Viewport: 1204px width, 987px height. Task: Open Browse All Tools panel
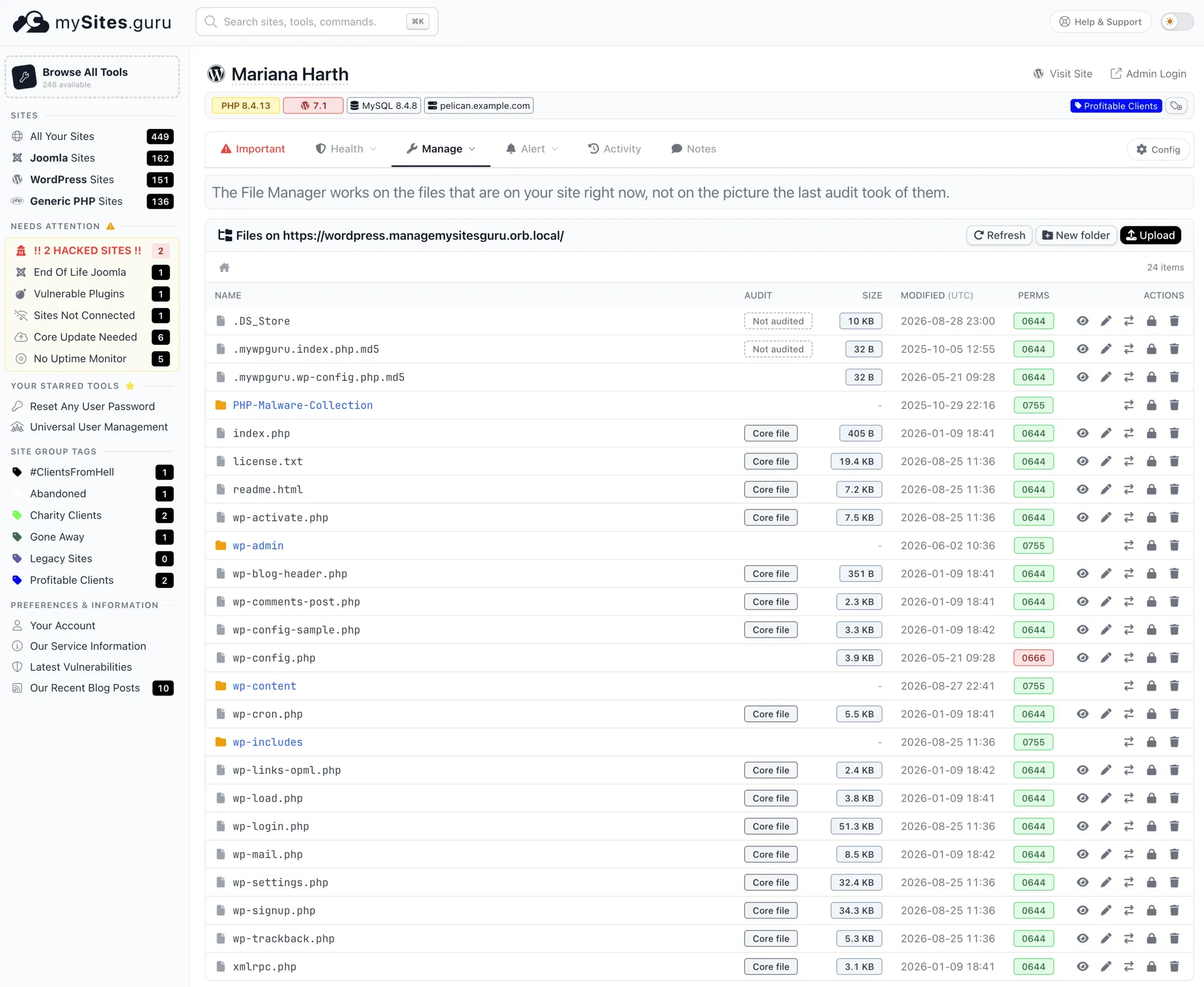coord(92,77)
